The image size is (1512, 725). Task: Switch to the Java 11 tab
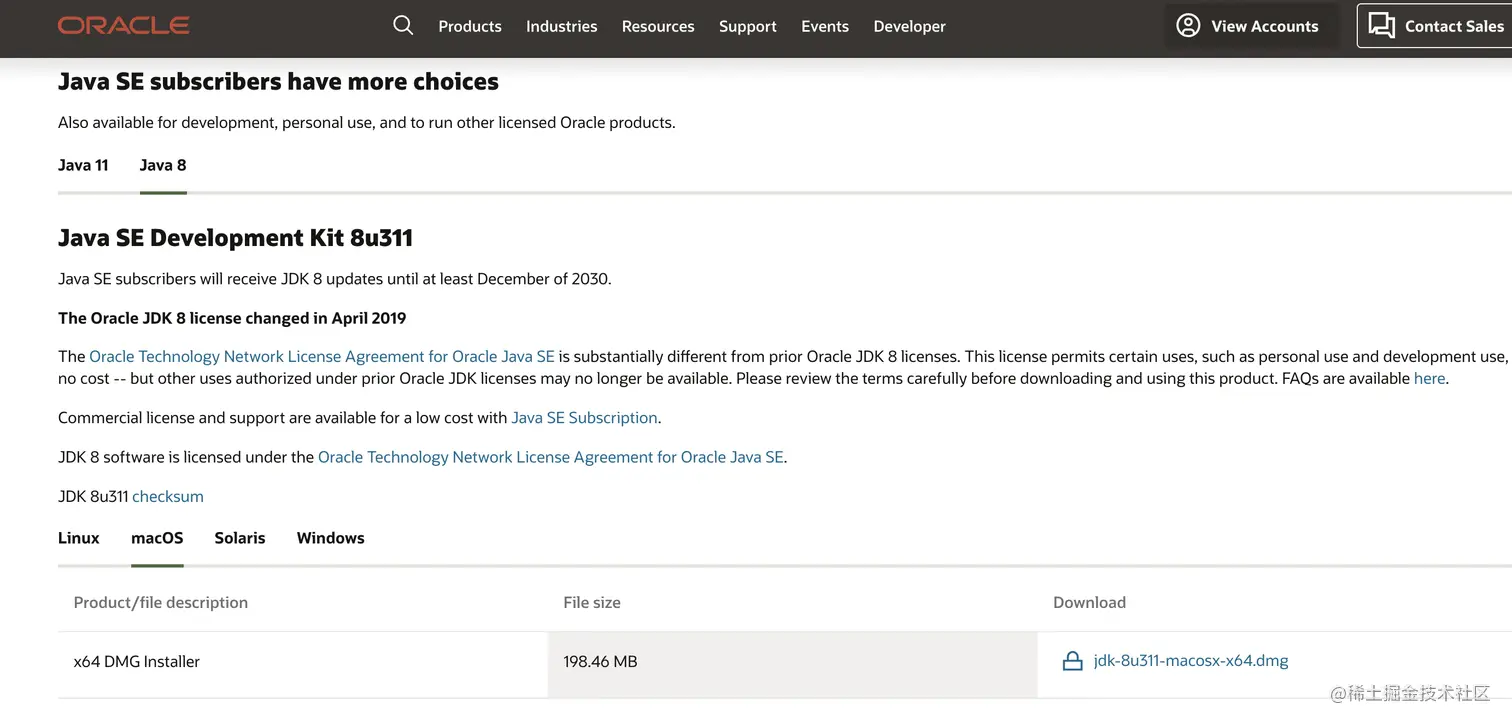83,165
